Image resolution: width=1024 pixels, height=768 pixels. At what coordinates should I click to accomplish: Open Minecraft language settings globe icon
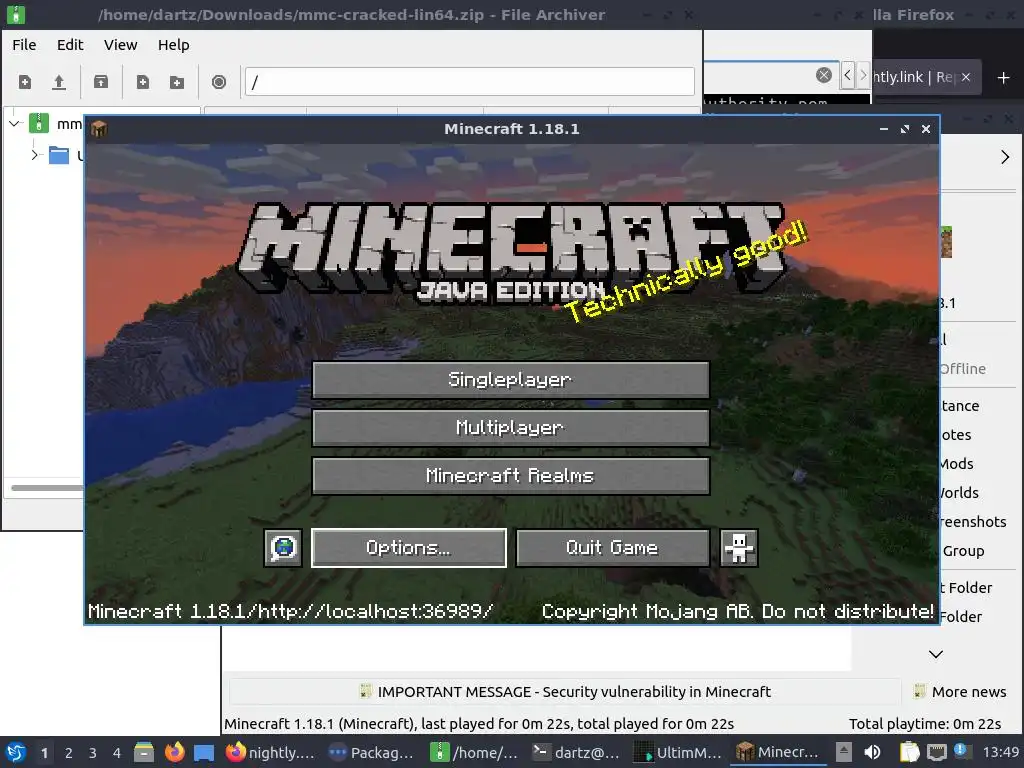click(x=283, y=547)
